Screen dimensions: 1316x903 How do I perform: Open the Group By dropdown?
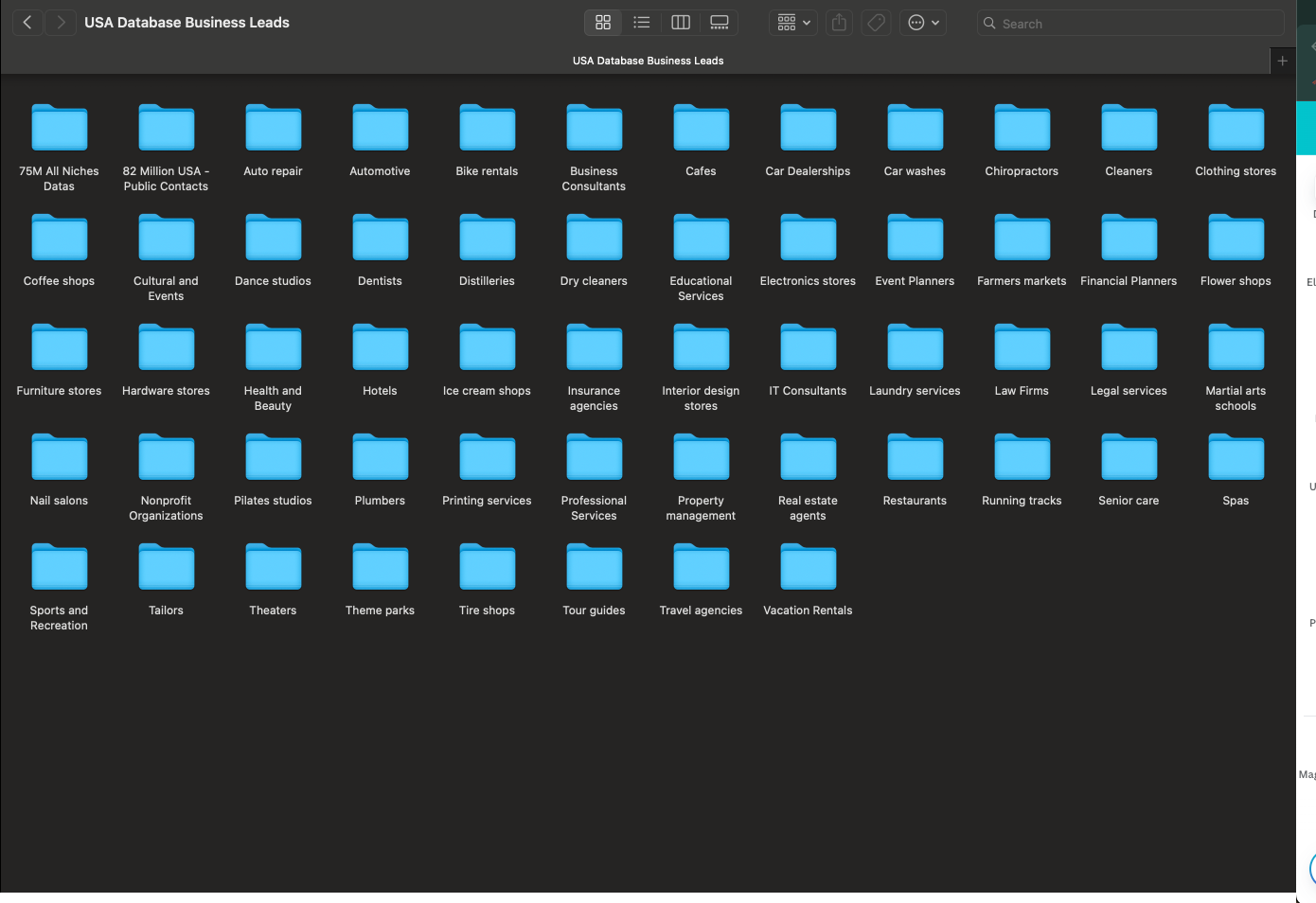[x=792, y=22]
